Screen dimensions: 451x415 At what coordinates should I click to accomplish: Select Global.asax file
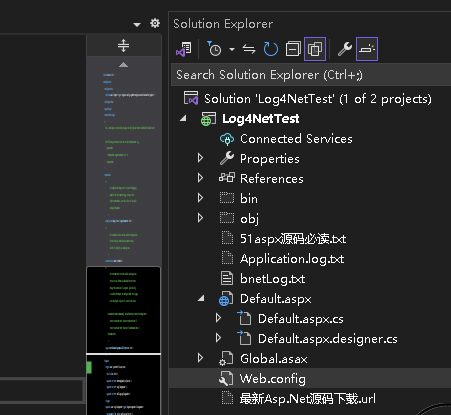[x=274, y=359]
